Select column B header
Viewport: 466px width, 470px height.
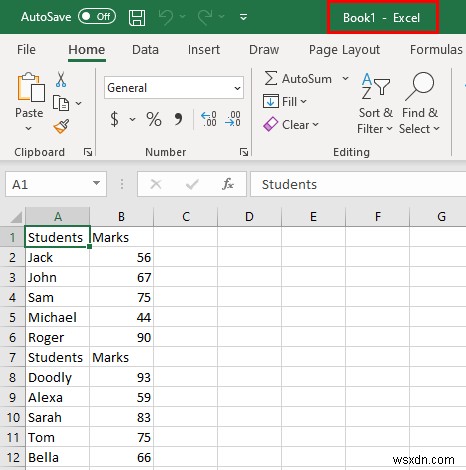[121, 217]
